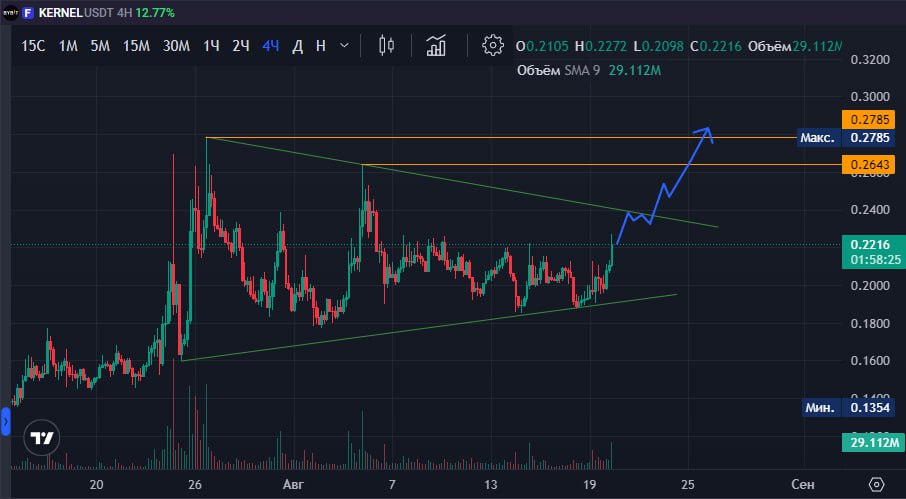The width and height of the screenshot is (906, 499).
Task: Click the Объём SMA 9 indicator label
Action: point(559,70)
